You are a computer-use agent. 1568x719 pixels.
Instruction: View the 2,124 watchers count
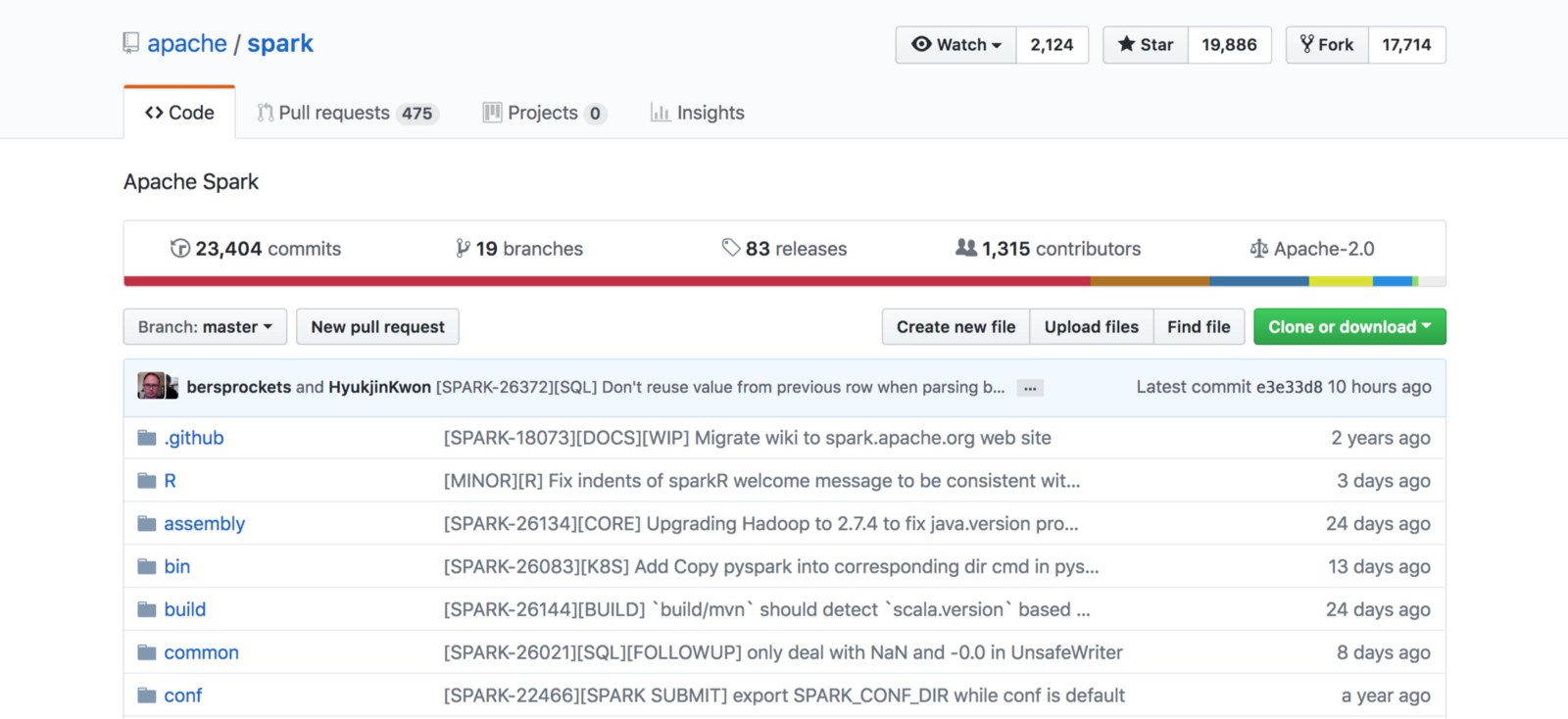1053,45
